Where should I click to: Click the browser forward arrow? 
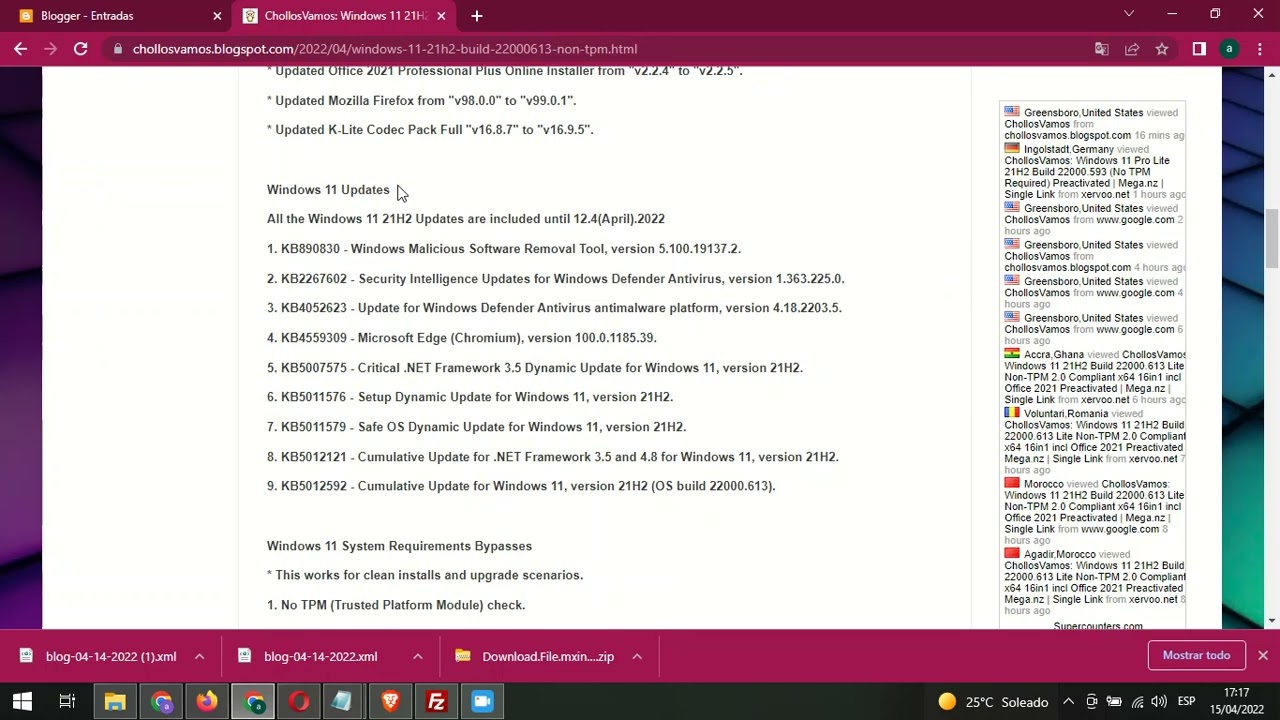50,48
